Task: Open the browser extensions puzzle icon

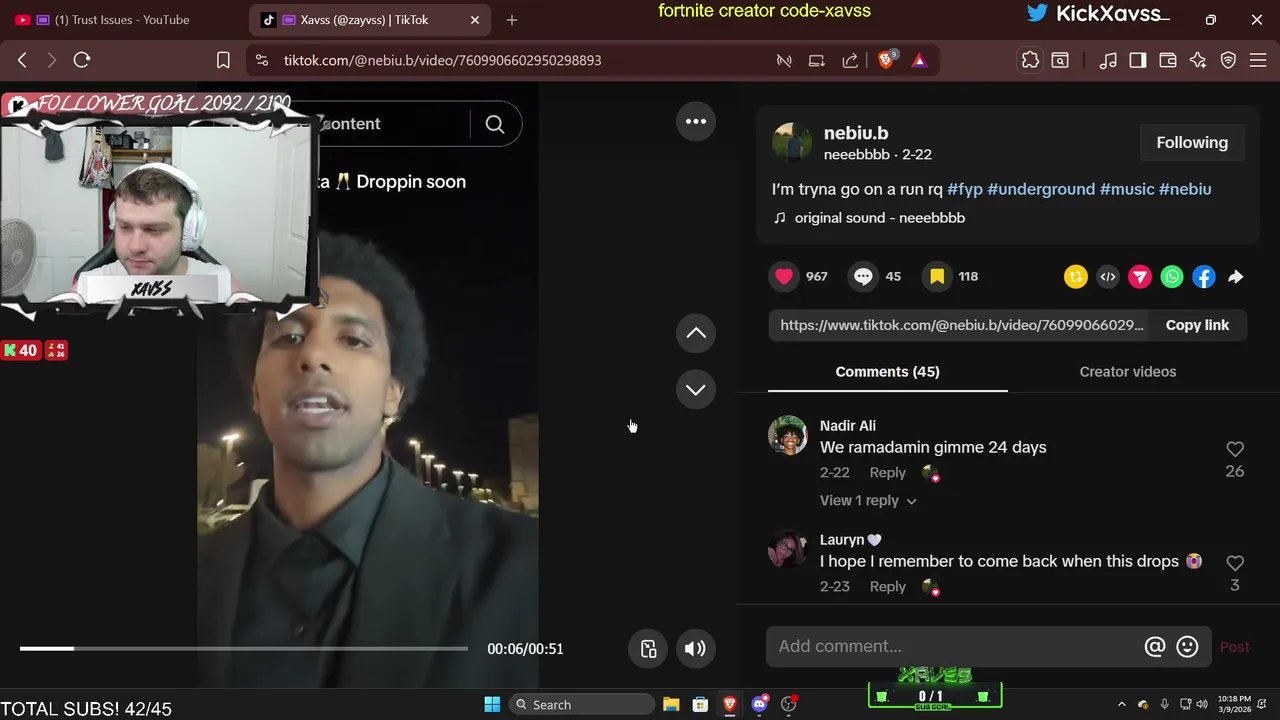Action: [x=1030, y=60]
